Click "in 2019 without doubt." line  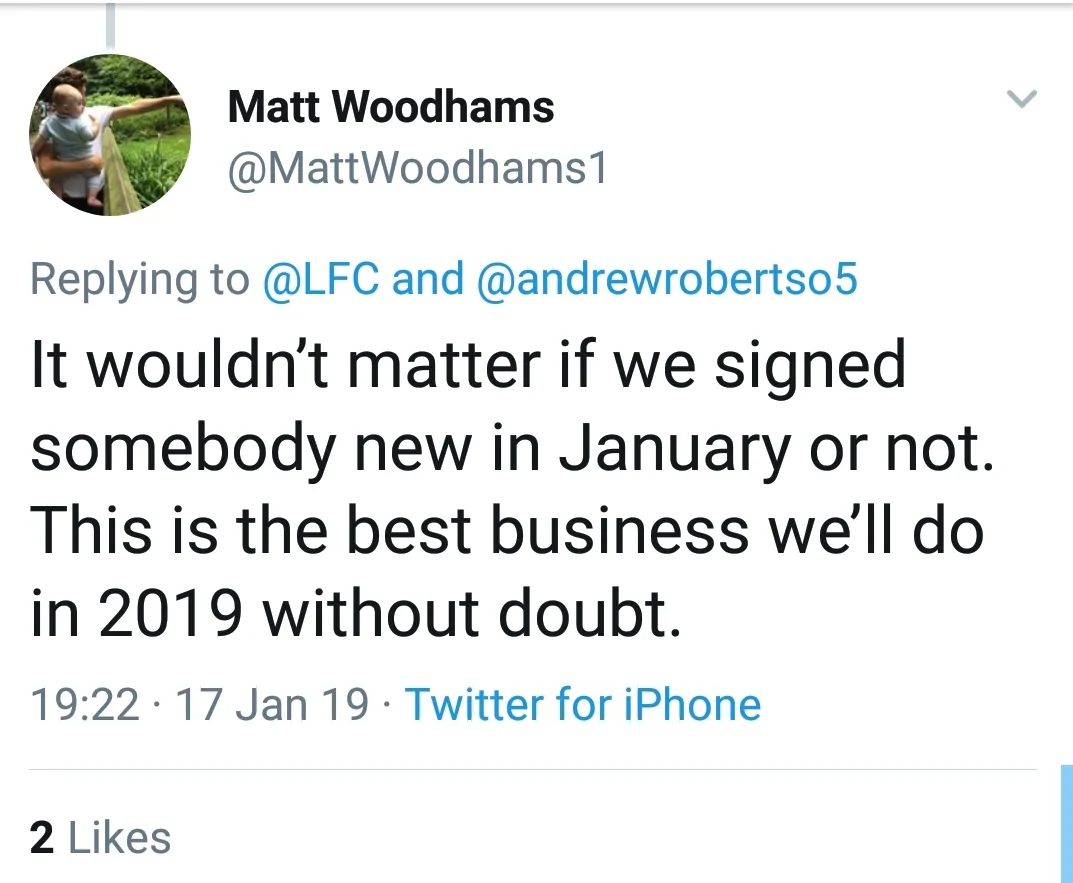coord(356,613)
